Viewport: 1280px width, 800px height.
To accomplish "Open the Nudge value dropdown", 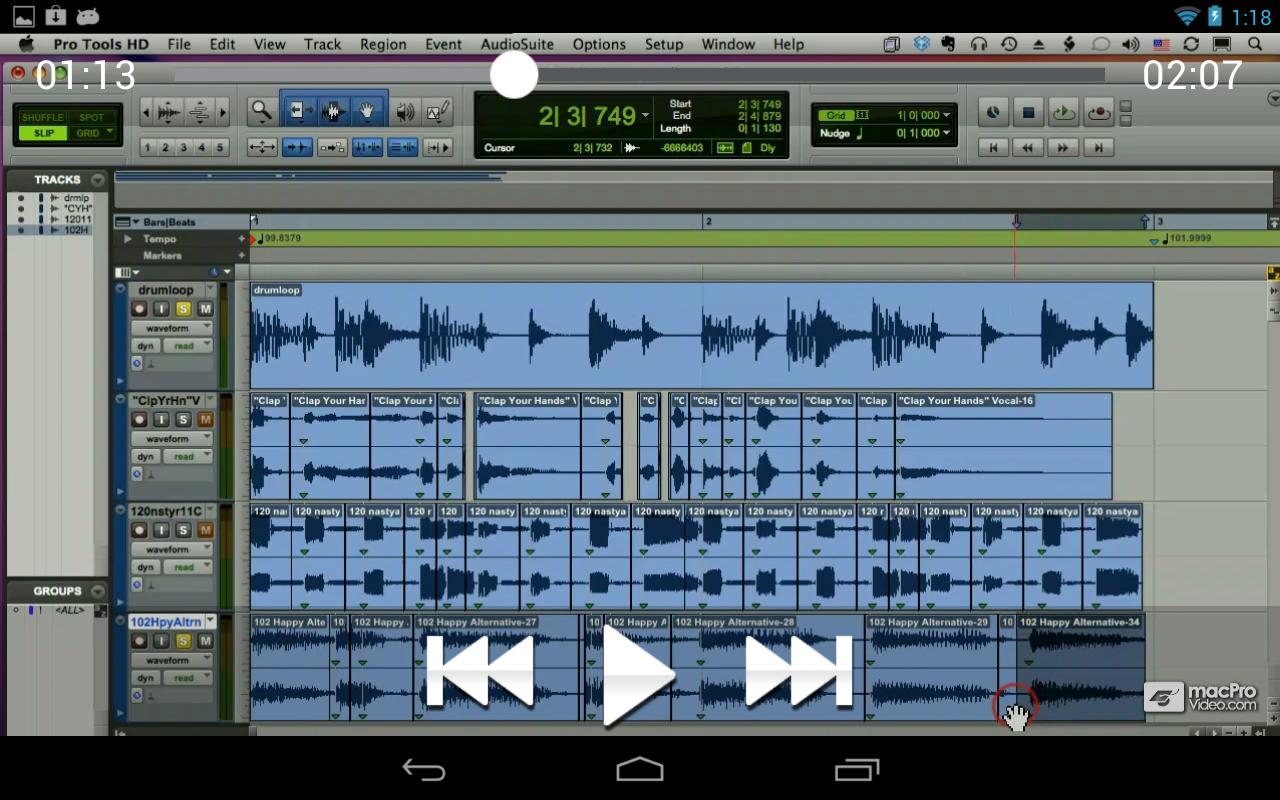I will coord(946,133).
